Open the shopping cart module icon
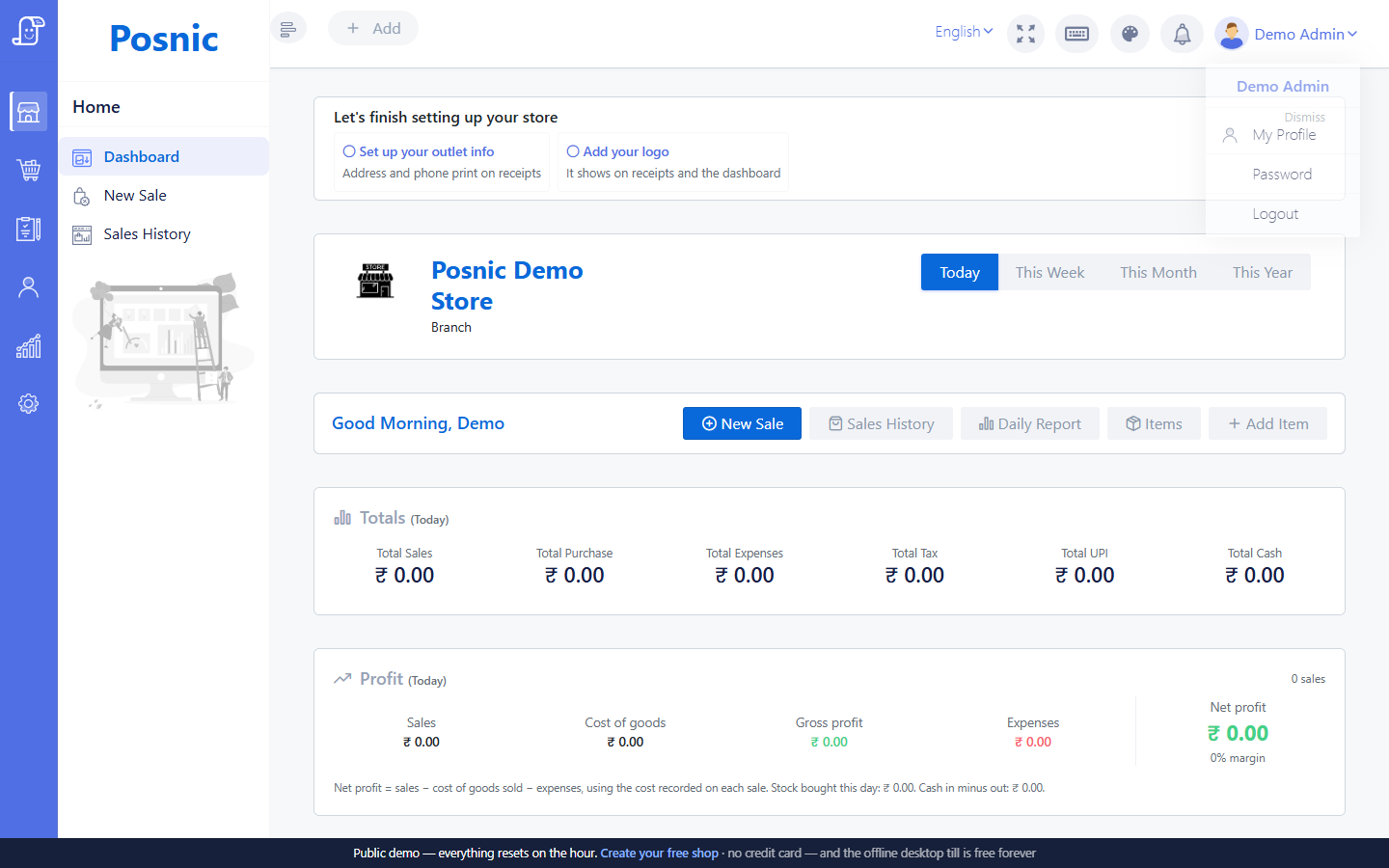 (29, 171)
